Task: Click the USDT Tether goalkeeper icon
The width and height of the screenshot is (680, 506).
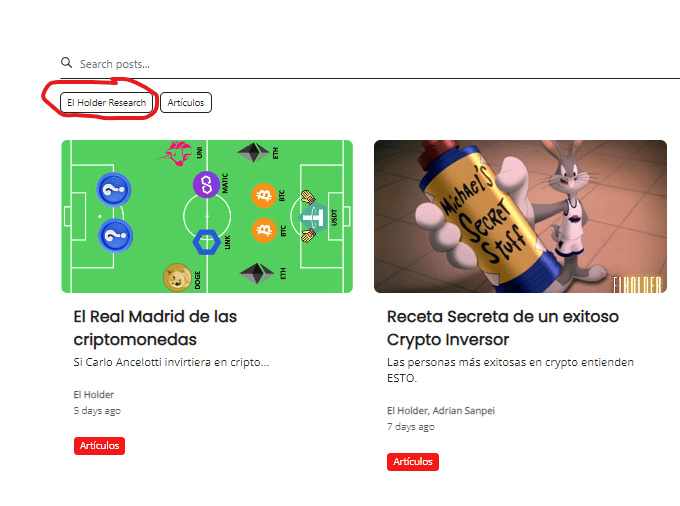Action: coord(314,216)
